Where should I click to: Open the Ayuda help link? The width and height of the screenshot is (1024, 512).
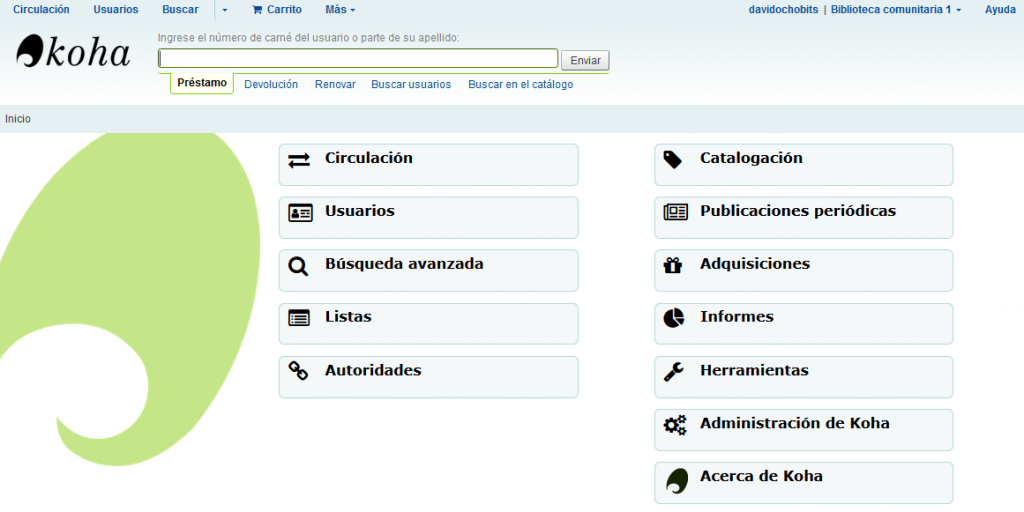(x=1000, y=10)
